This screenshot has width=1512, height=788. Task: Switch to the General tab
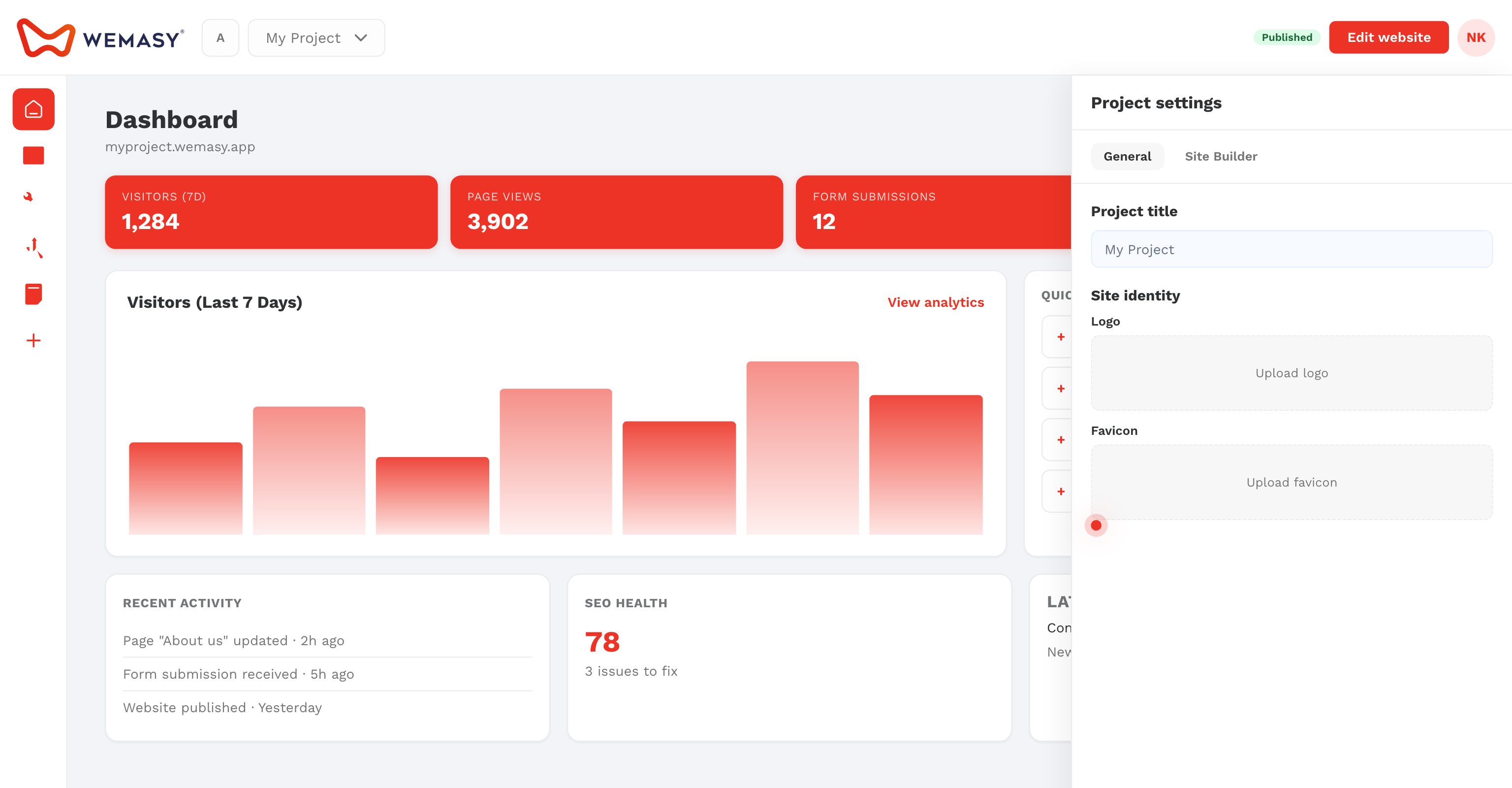[x=1127, y=157]
